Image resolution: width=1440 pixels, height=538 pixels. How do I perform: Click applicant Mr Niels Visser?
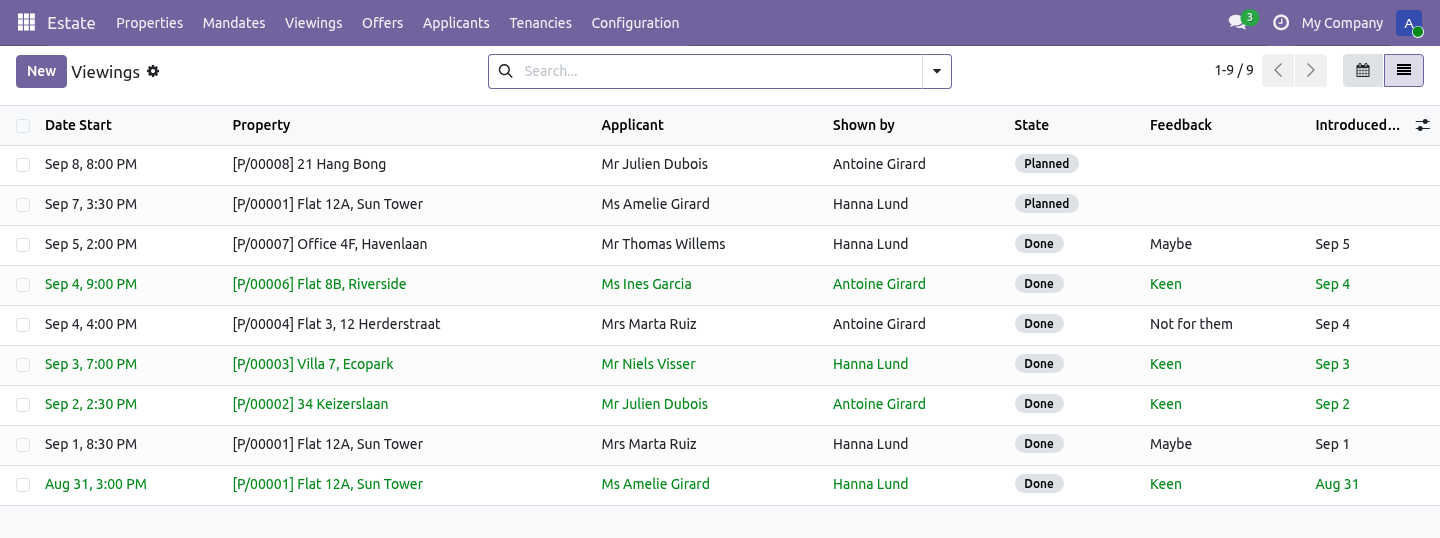[648, 364]
